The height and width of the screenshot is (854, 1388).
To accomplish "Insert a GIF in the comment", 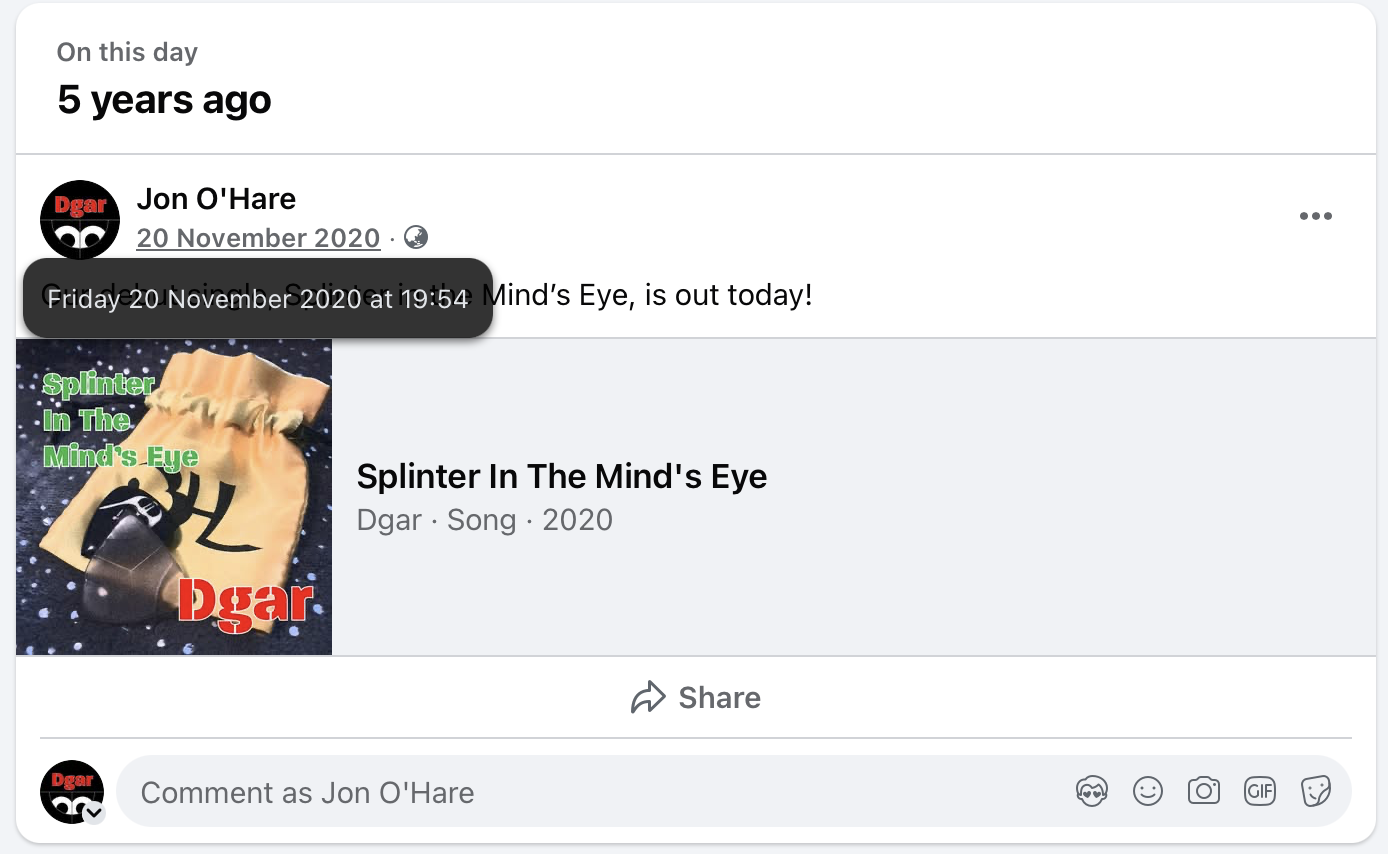I will [x=1259, y=792].
